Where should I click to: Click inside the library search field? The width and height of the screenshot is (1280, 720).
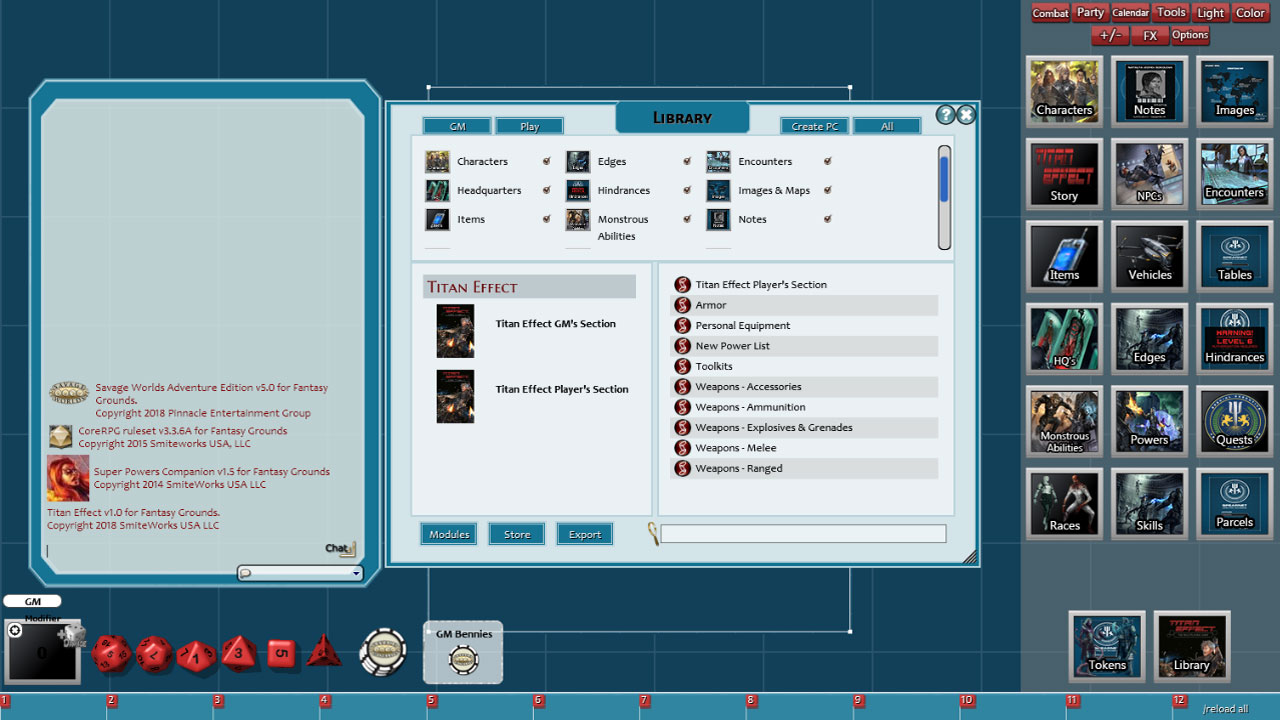tap(800, 533)
